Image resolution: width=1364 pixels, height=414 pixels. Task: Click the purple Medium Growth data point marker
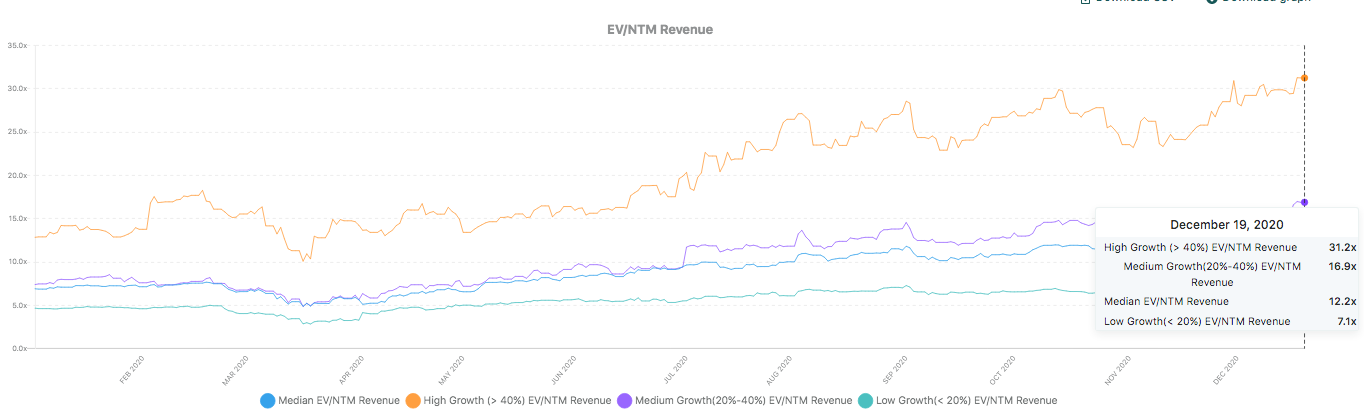[1304, 202]
